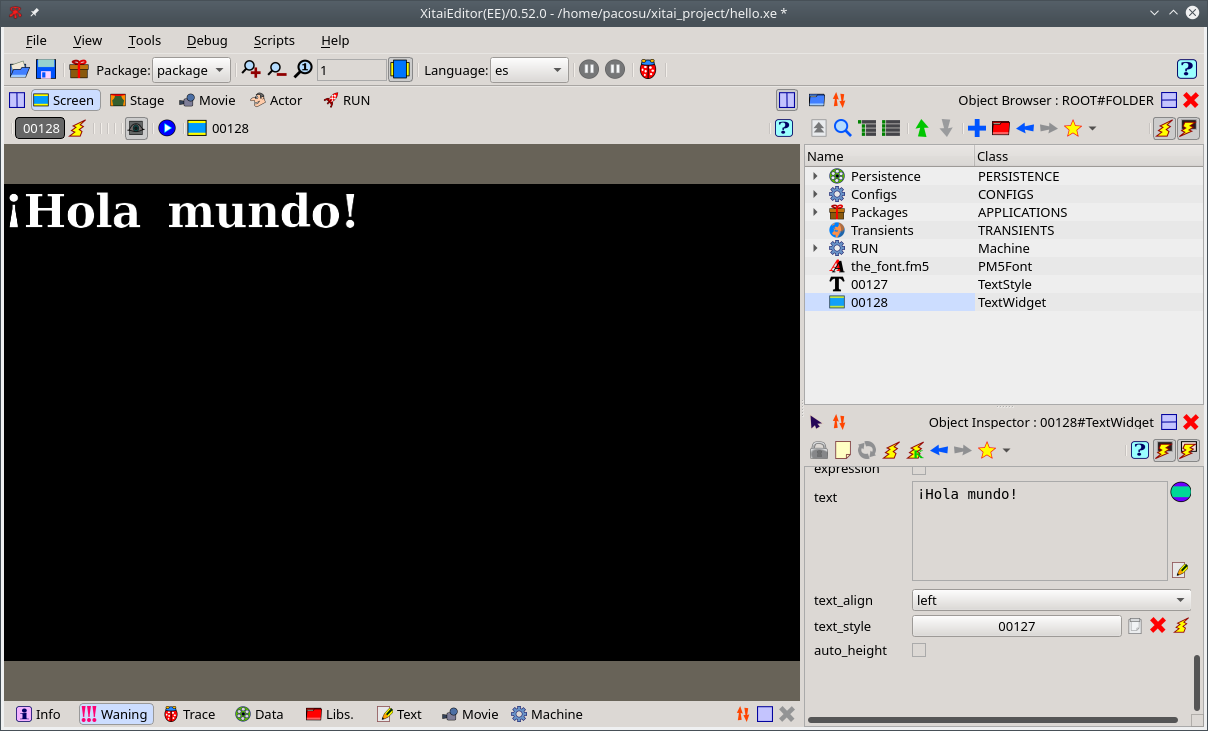The image size is (1208, 731).
Task: Open the Package dropdown
Action: [x=191, y=70]
